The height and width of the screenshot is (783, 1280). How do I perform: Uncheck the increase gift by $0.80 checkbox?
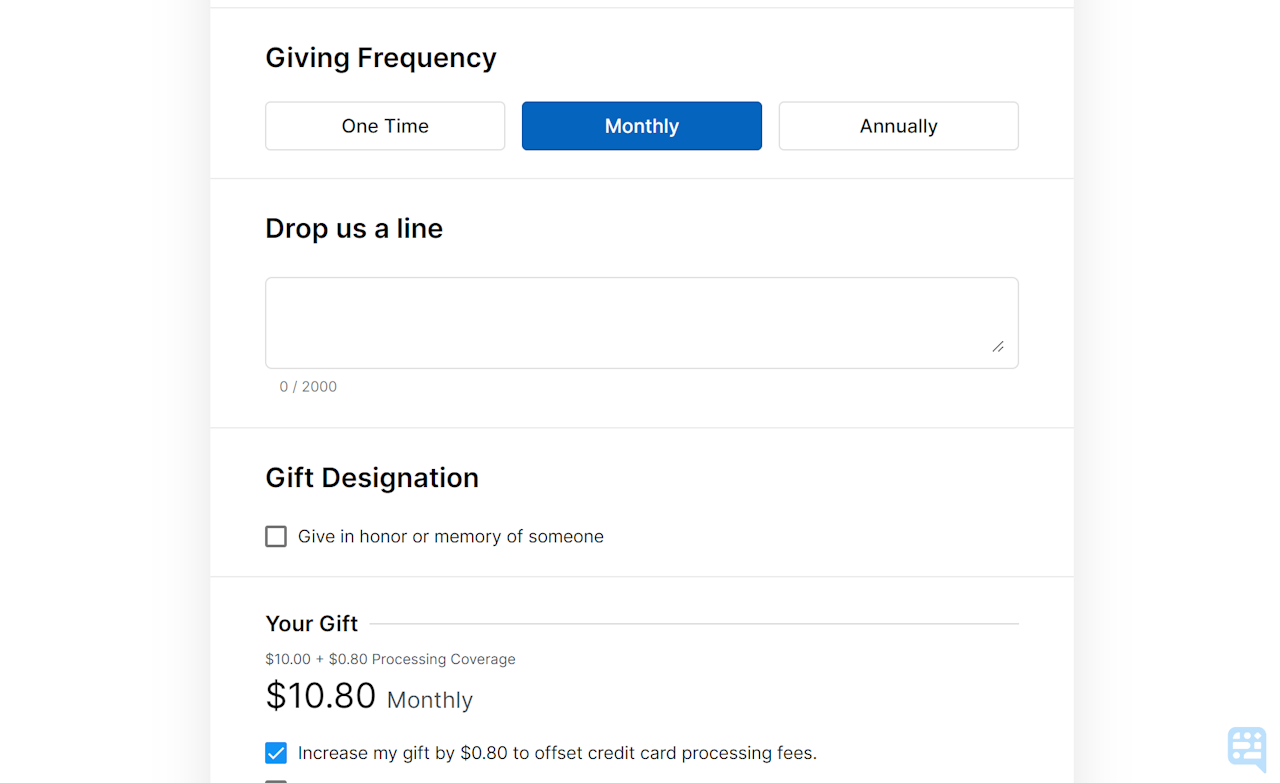275,753
